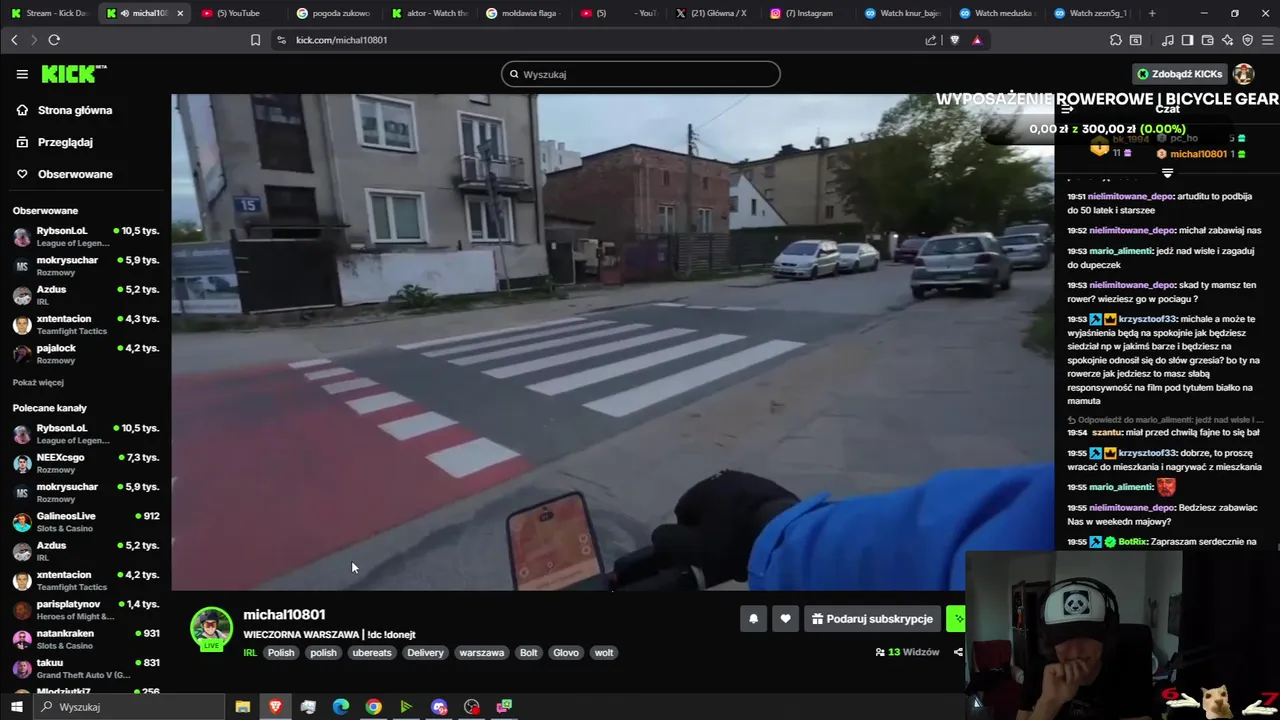
Task: Open the michal10801 channel name link
Action: pyautogui.click(x=284, y=615)
